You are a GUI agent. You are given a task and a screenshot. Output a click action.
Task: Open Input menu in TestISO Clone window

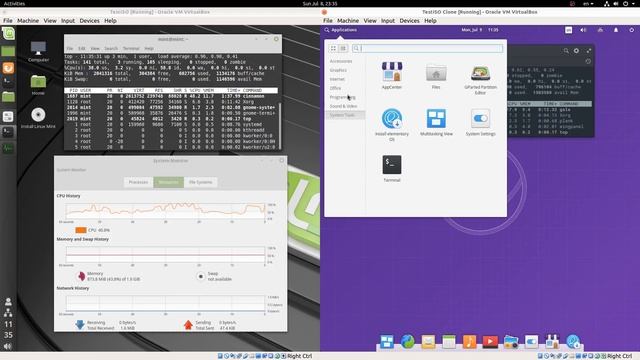(388, 20)
